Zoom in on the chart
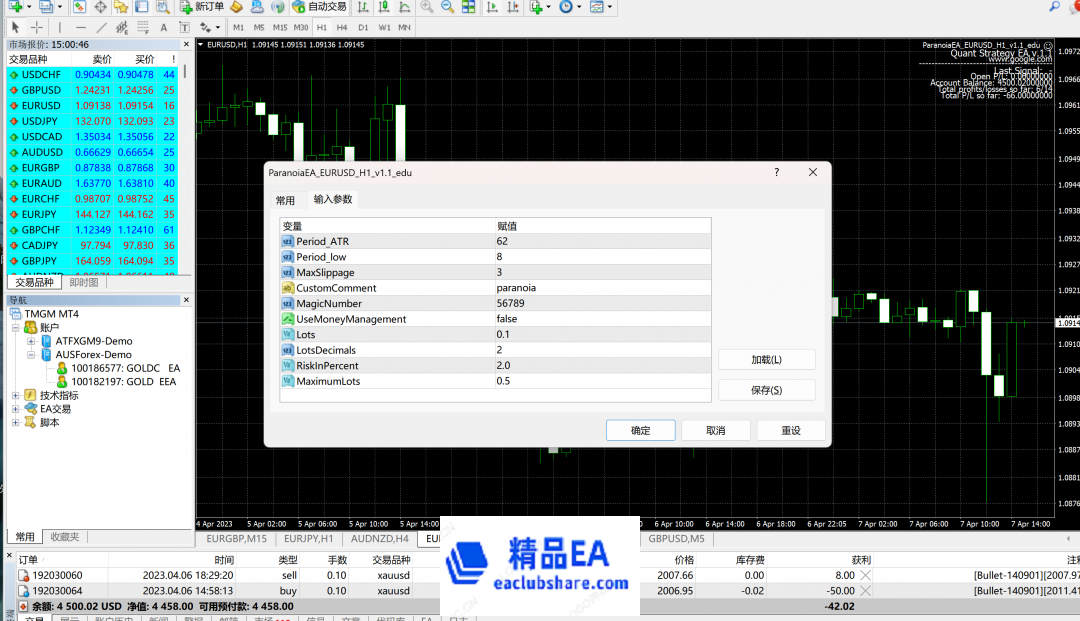Viewport: 1080px width, 621px height. [x=427, y=8]
